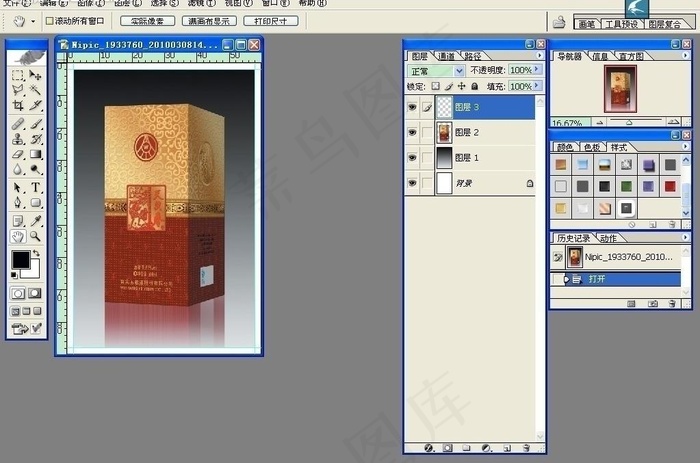Open Hand tool preset picker arrow
Screen dimensions: 700x463
(33, 21)
